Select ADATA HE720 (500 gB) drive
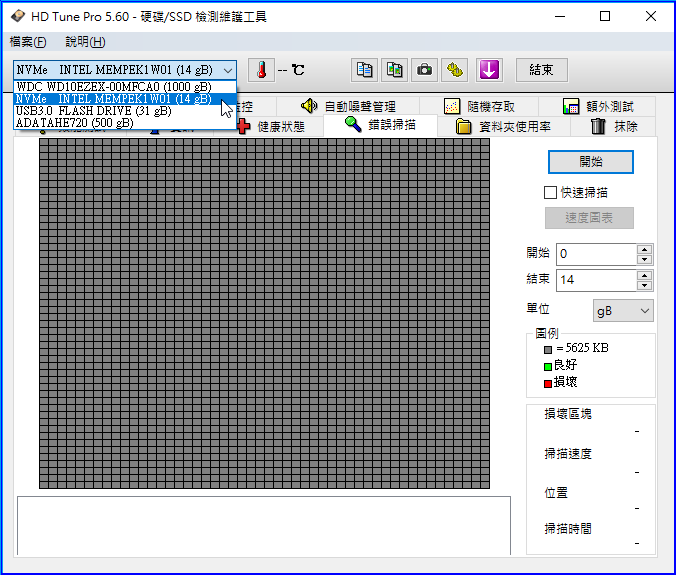Viewport: 676px width, 575px height. pos(125,123)
